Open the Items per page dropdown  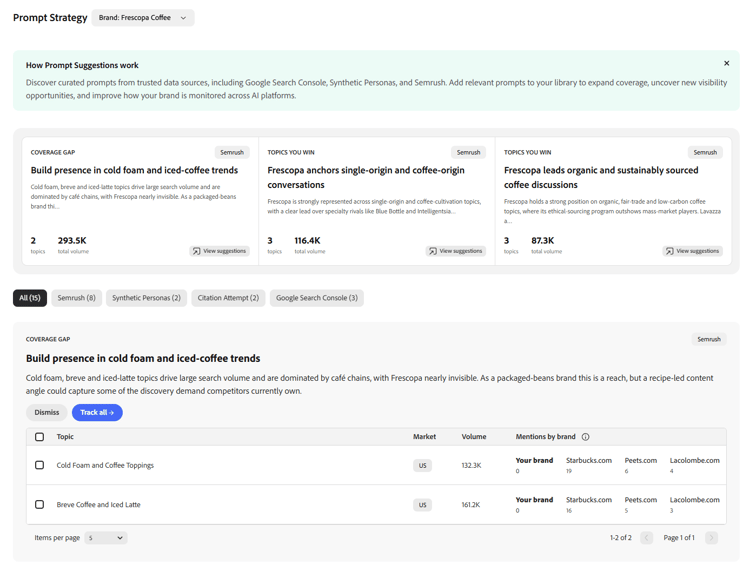click(x=106, y=538)
